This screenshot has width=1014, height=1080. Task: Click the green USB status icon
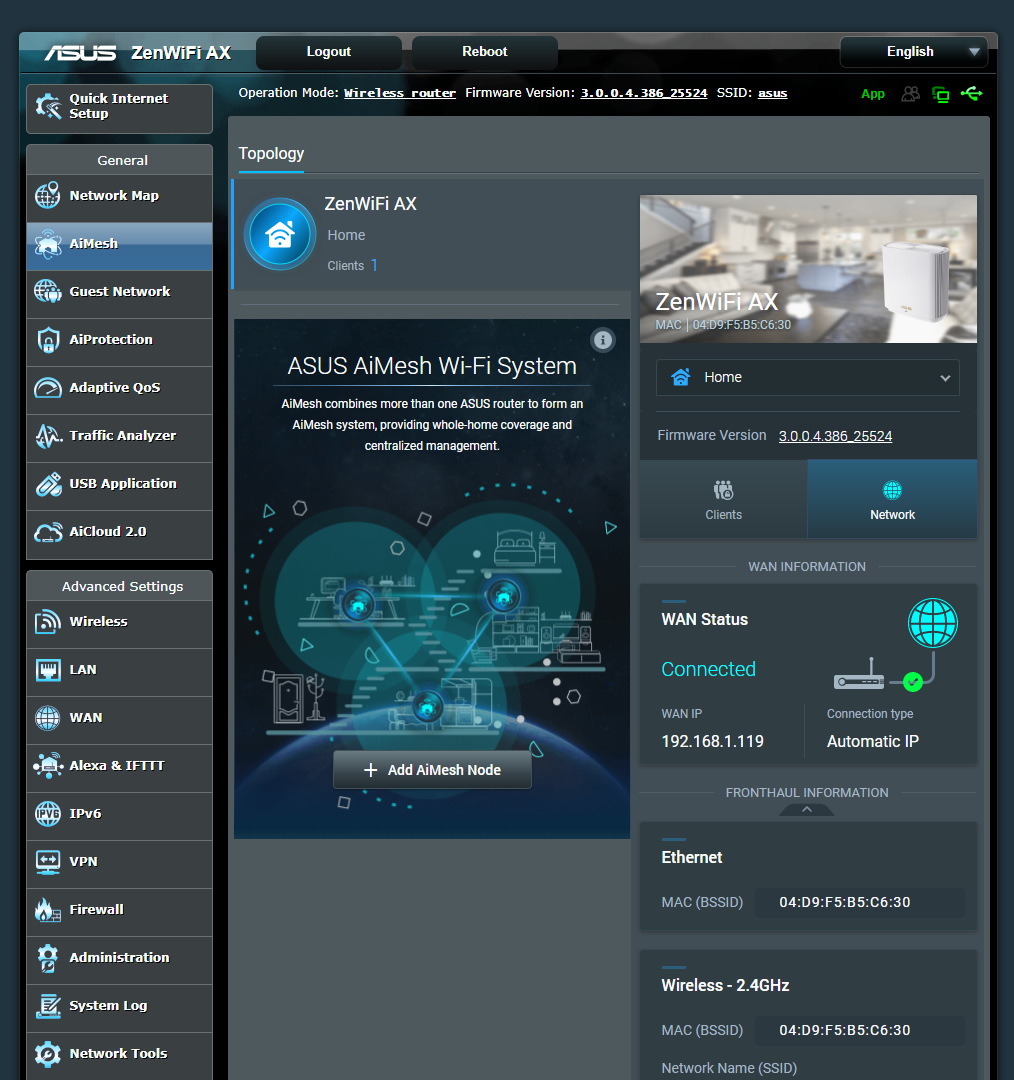(x=971, y=93)
